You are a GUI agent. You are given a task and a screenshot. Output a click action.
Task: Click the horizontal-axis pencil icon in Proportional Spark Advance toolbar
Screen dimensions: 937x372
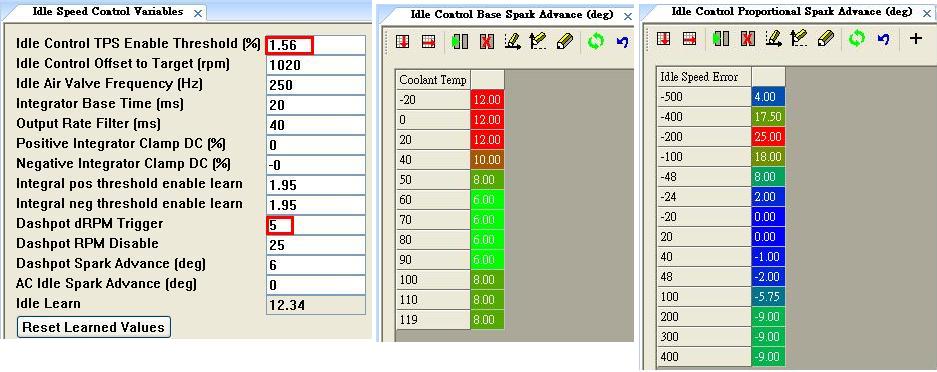pos(773,39)
